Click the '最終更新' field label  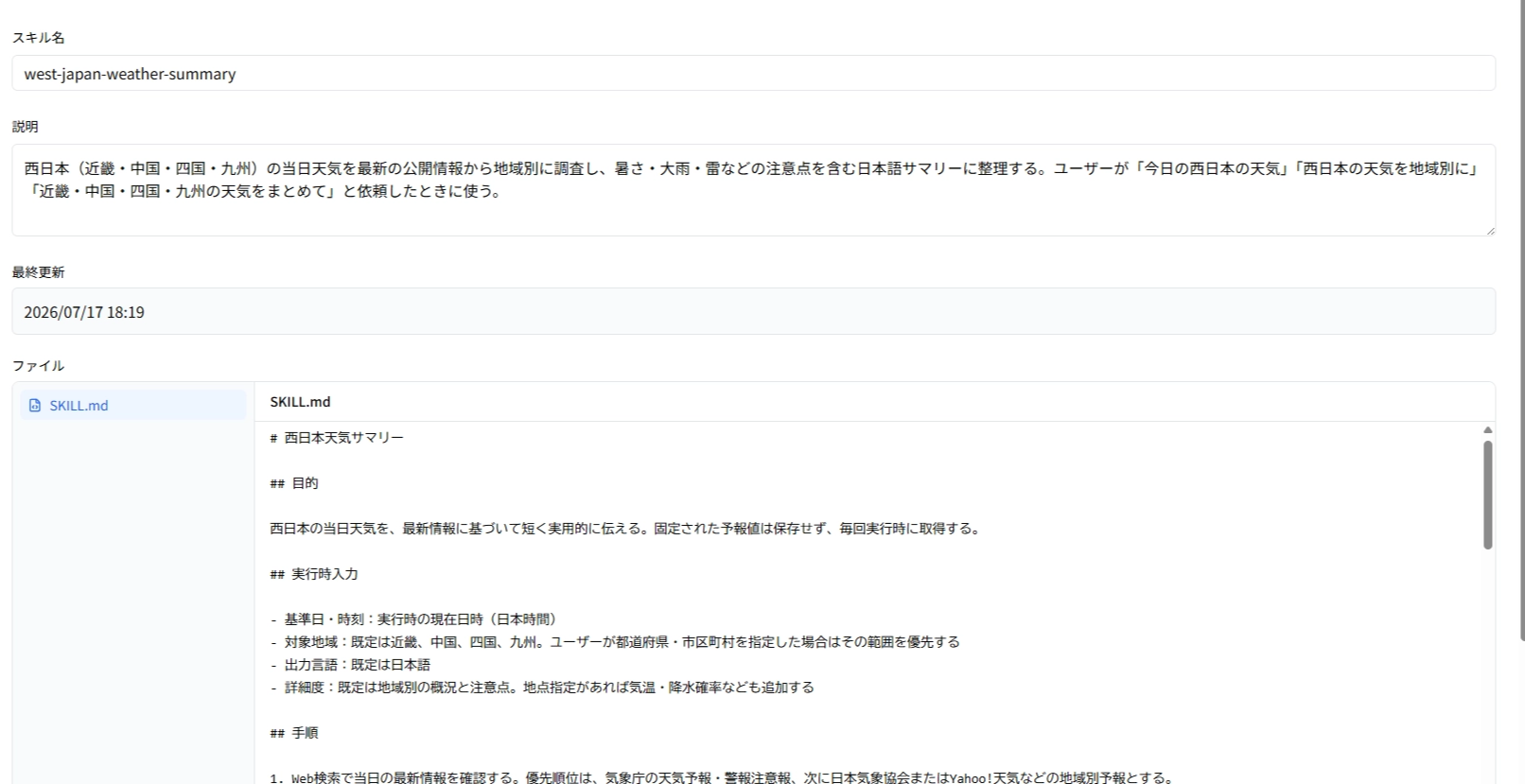click(38, 272)
